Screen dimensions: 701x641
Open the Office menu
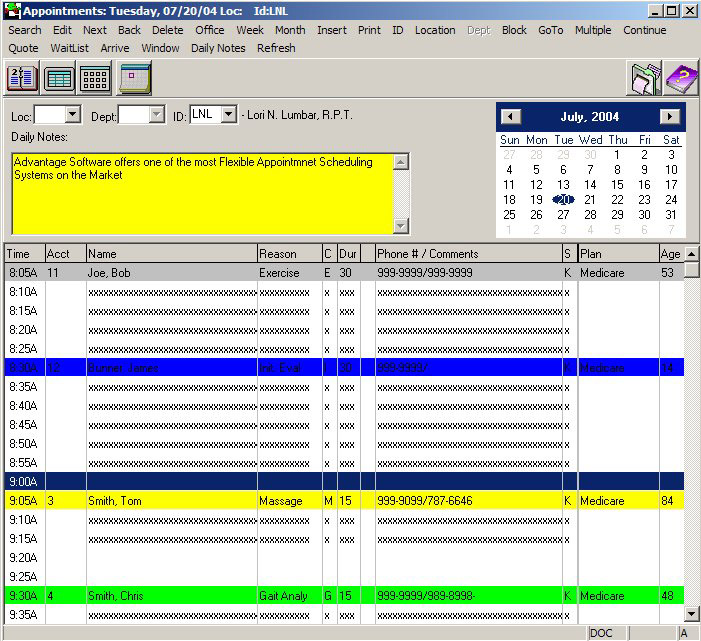pos(210,30)
